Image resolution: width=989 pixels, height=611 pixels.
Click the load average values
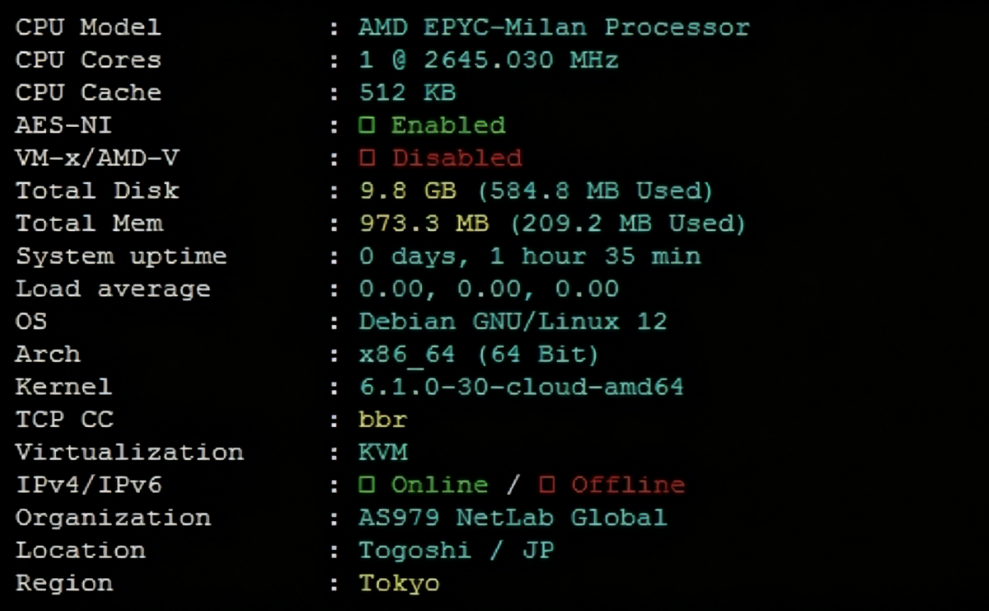point(489,289)
